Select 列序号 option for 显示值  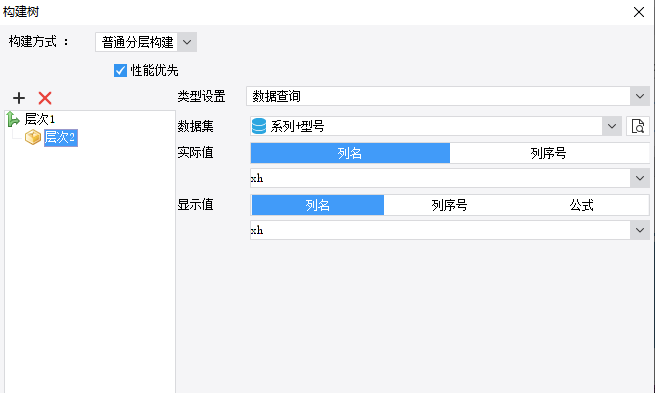(x=449, y=205)
